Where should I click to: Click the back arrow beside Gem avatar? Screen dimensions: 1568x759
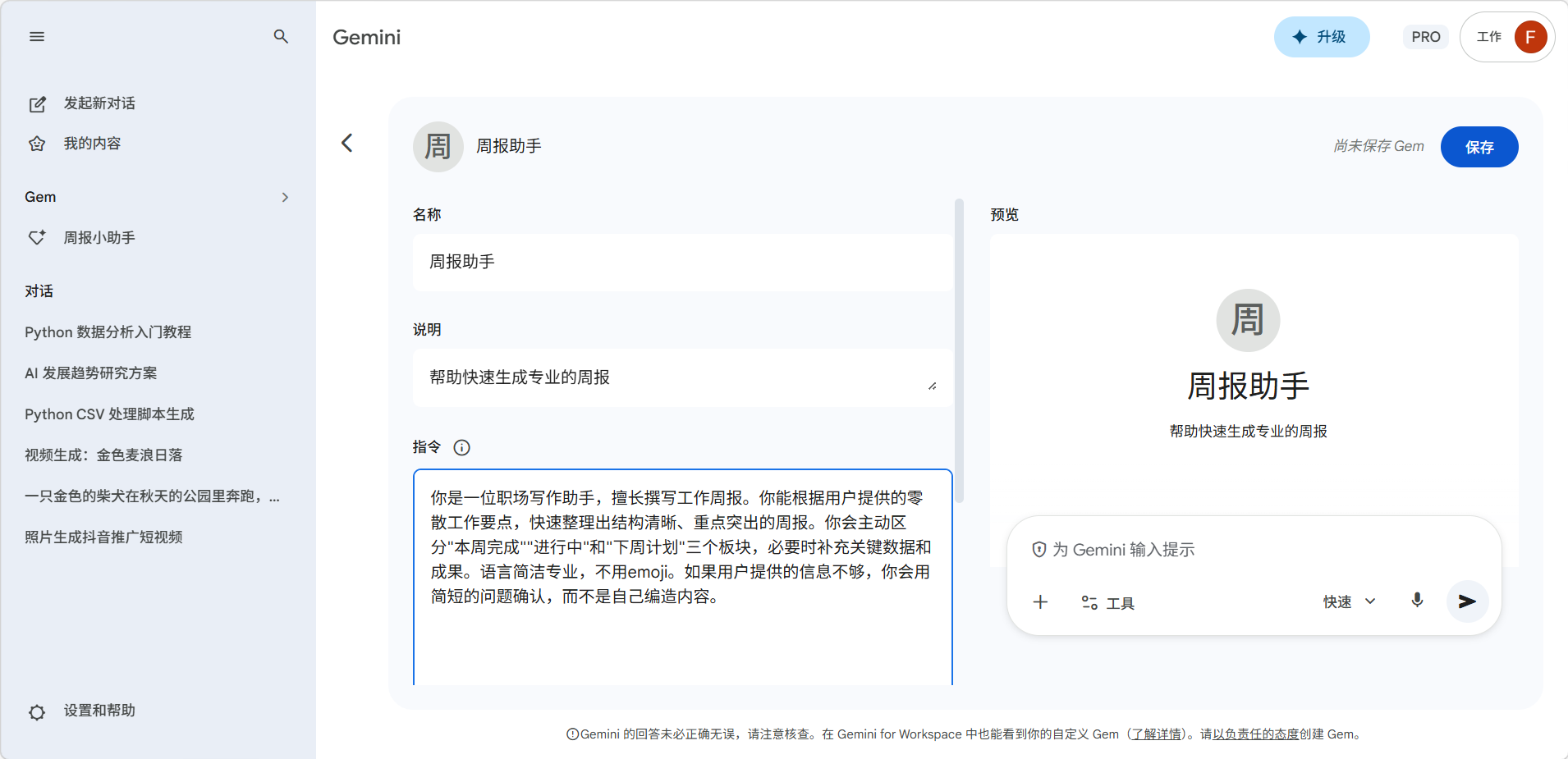347,144
